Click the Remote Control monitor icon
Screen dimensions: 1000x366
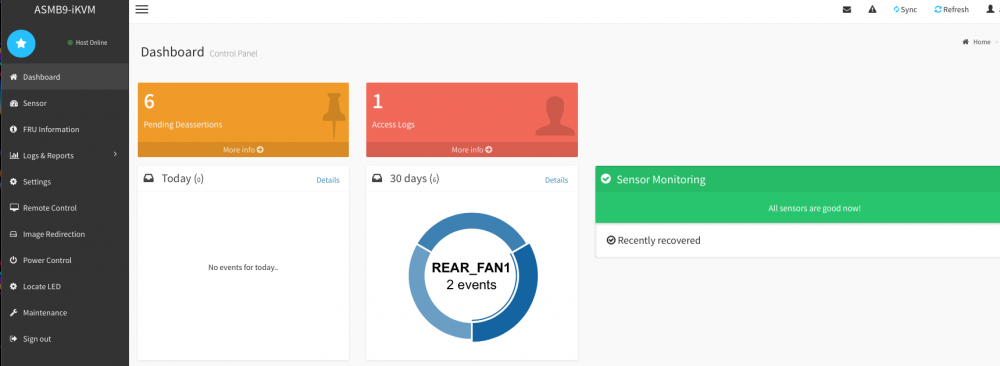(x=13, y=207)
